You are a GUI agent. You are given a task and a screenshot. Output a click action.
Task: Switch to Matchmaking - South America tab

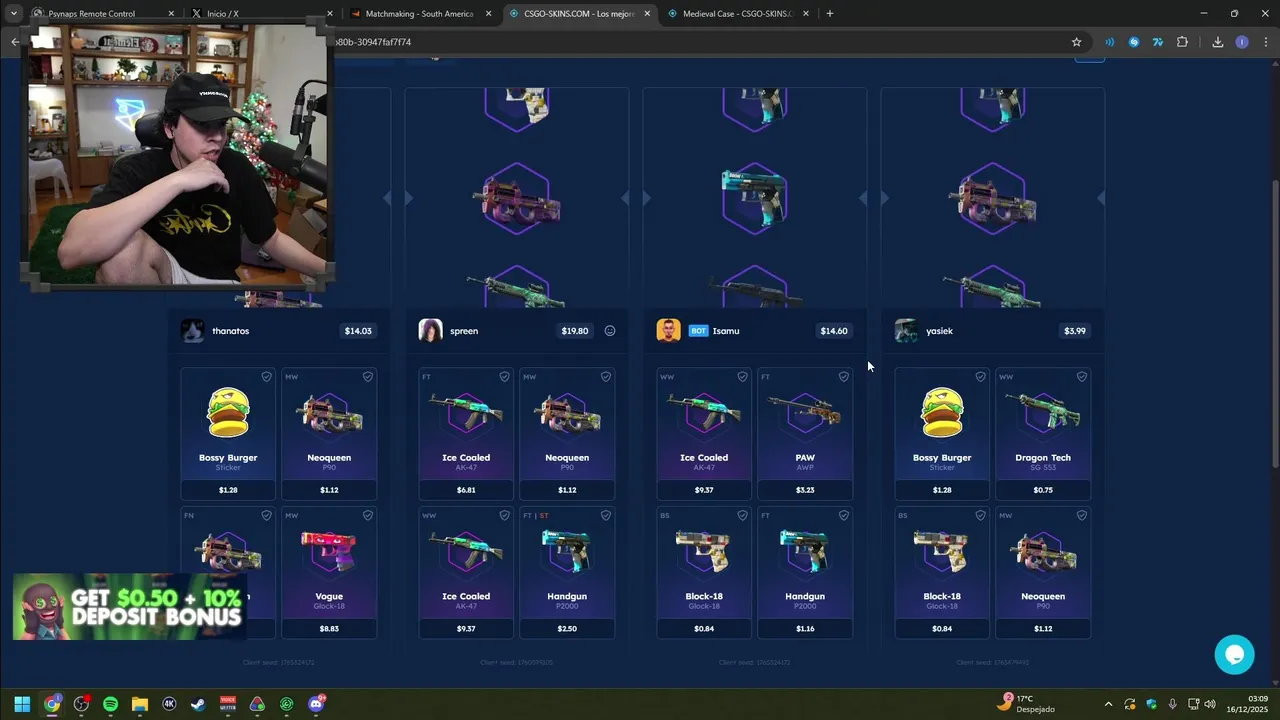[420, 14]
